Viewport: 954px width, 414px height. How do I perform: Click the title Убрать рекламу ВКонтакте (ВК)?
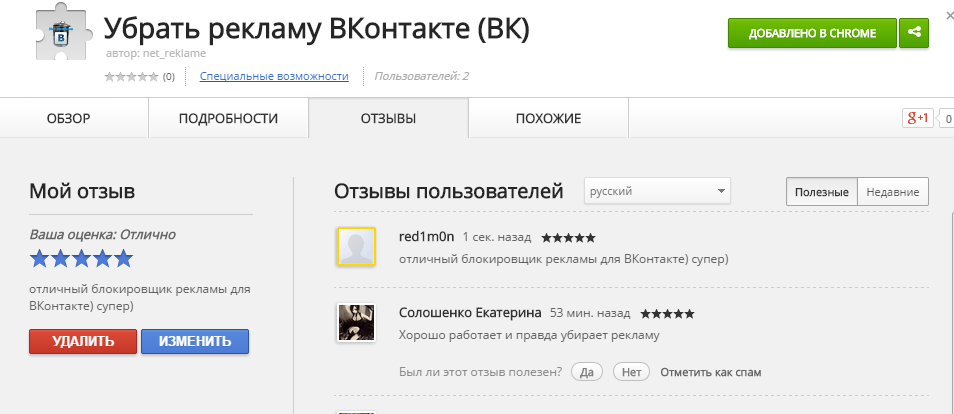click(x=316, y=28)
